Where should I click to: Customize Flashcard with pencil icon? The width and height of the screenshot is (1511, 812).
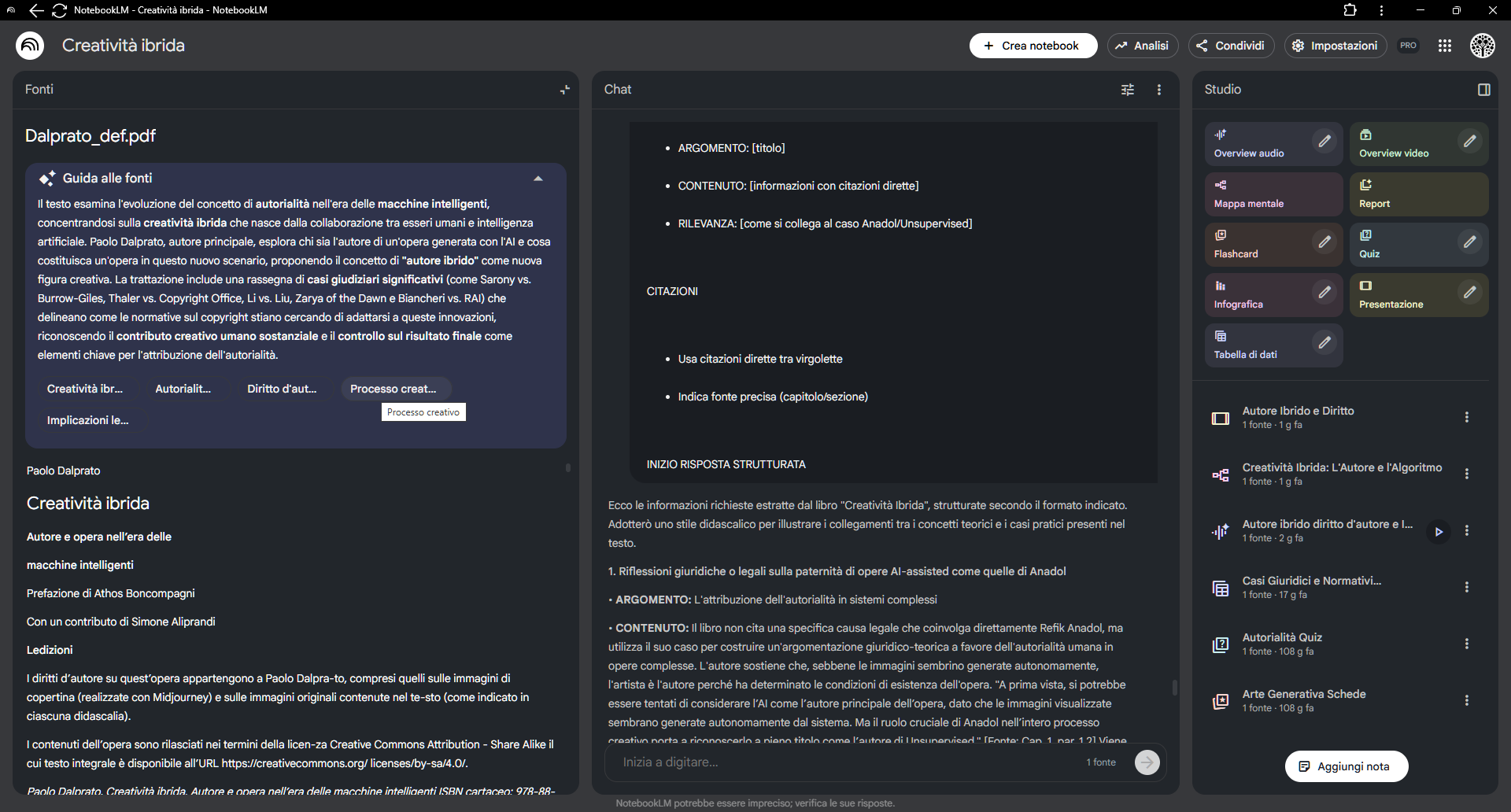click(x=1324, y=242)
